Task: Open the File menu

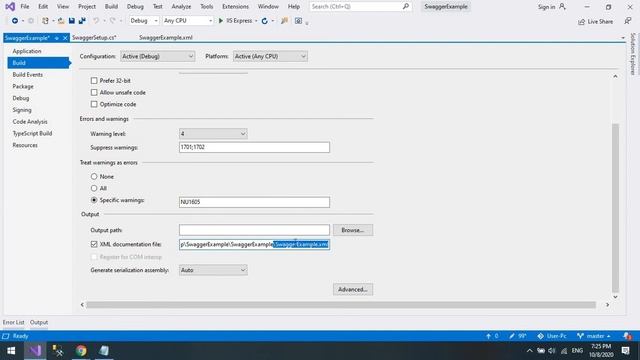Action: click(25, 7)
